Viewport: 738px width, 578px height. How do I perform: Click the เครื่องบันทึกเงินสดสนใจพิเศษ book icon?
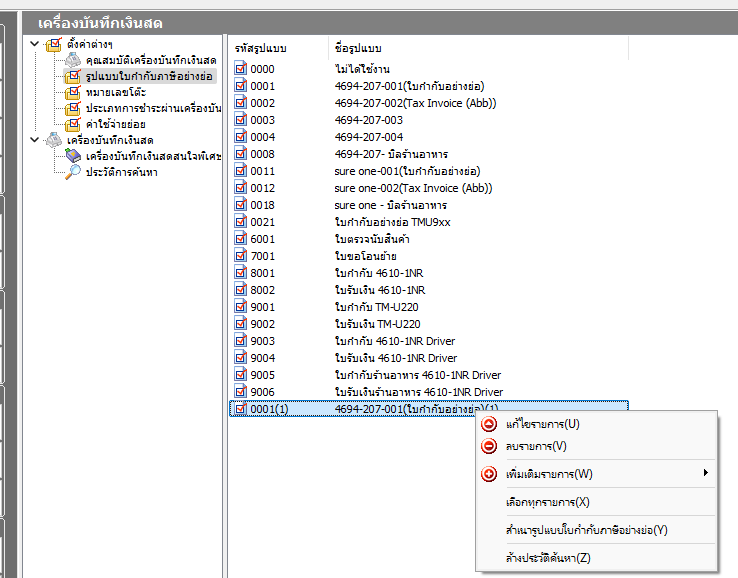(x=72, y=156)
